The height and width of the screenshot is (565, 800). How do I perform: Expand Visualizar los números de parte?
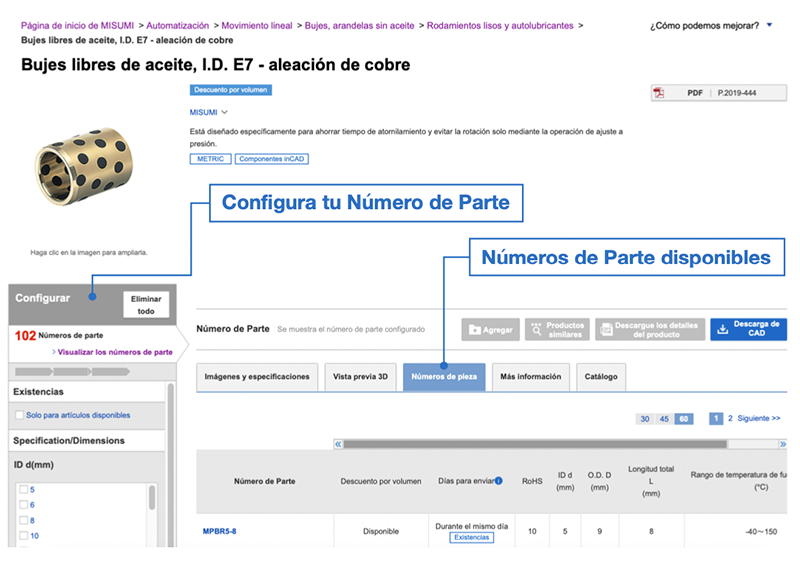(115, 352)
